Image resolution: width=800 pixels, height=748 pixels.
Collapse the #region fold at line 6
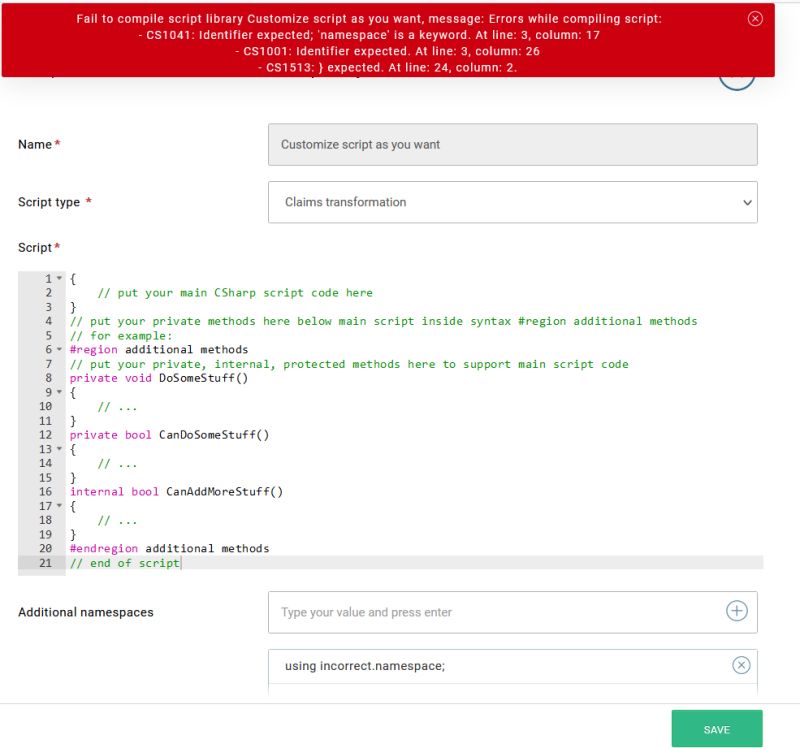click(59, 350)
